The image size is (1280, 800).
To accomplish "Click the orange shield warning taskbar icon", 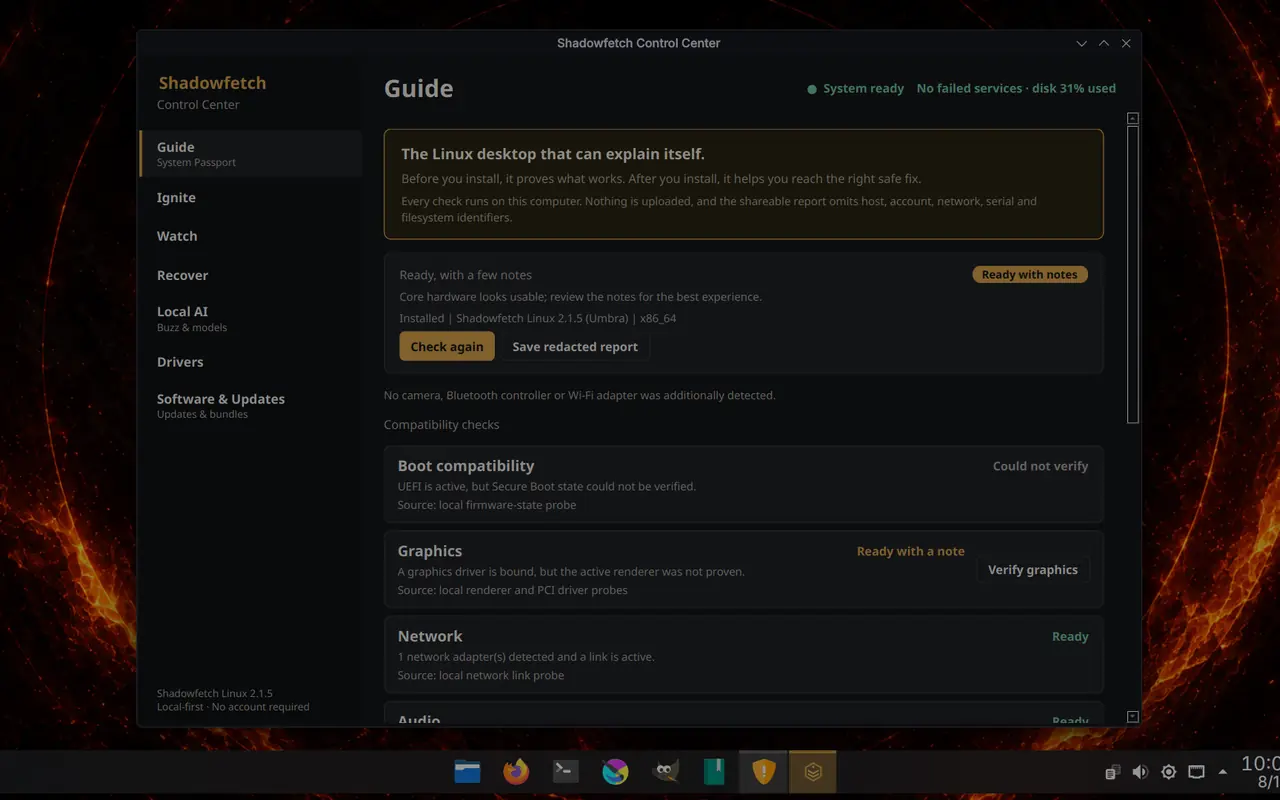I will (764, 771).
